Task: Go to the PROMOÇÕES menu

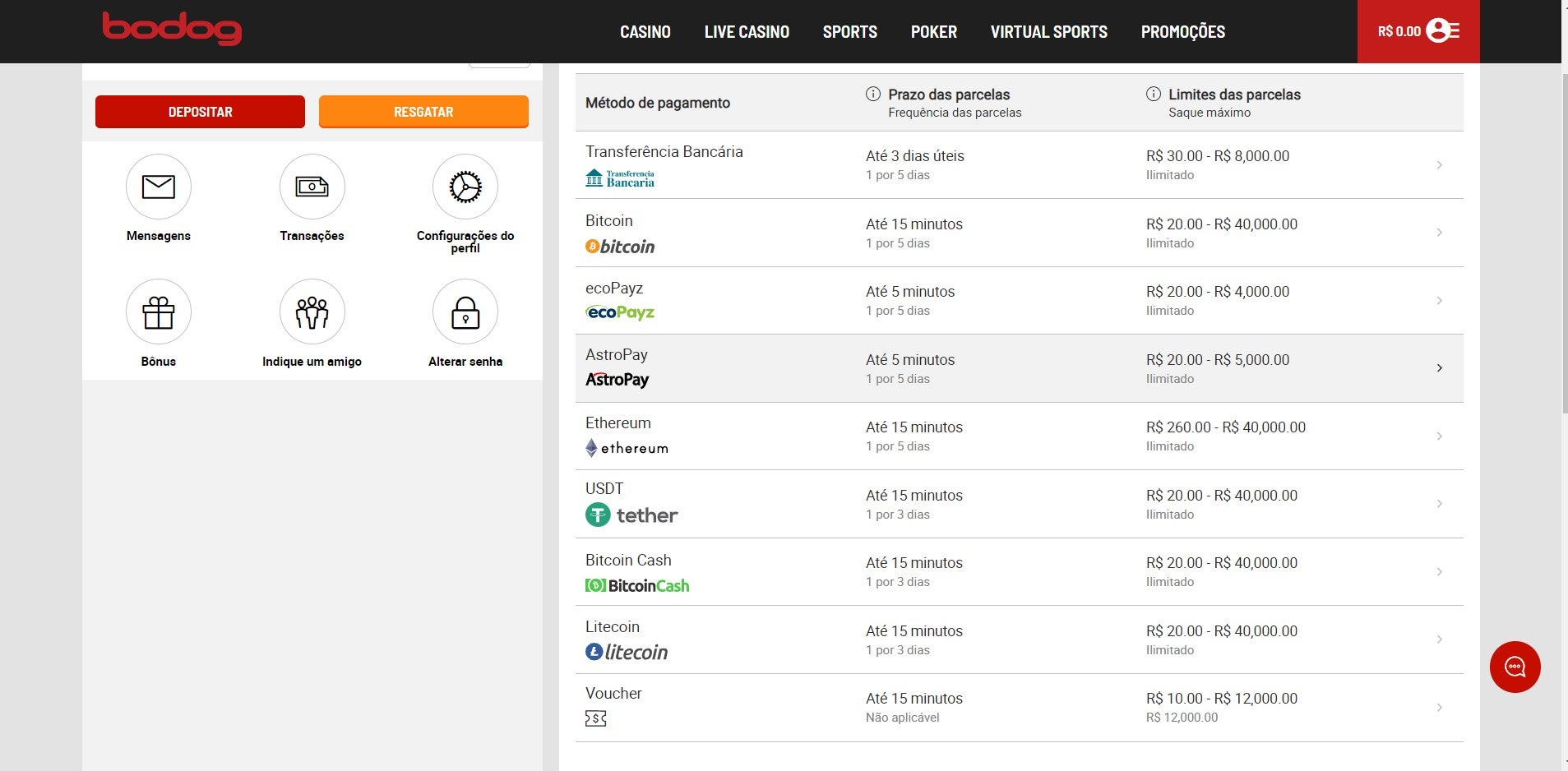Action: tap(1183, 32)
